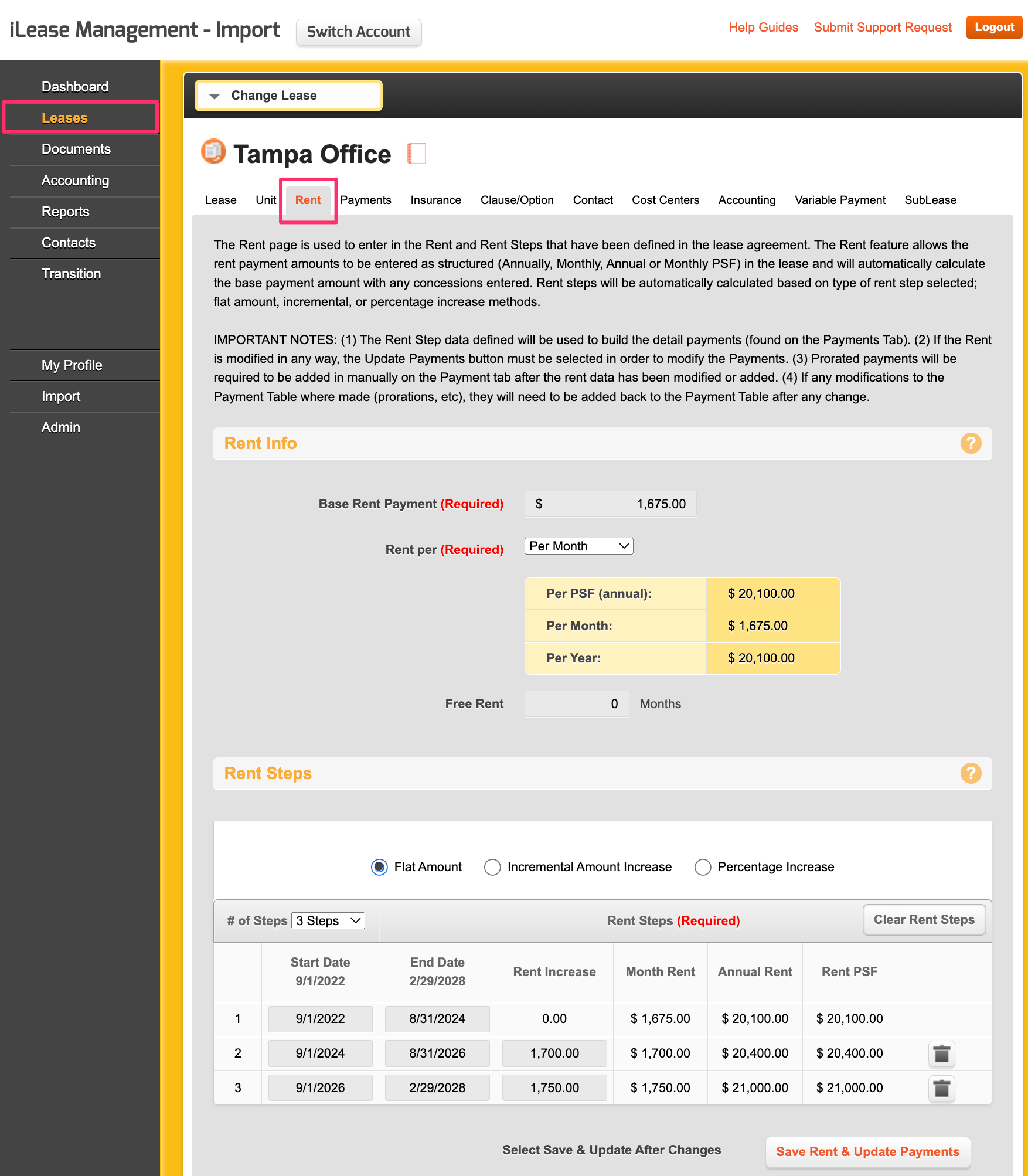Open the Accounting lease tab
The image size is (1028, 1176).
point(747,200)
